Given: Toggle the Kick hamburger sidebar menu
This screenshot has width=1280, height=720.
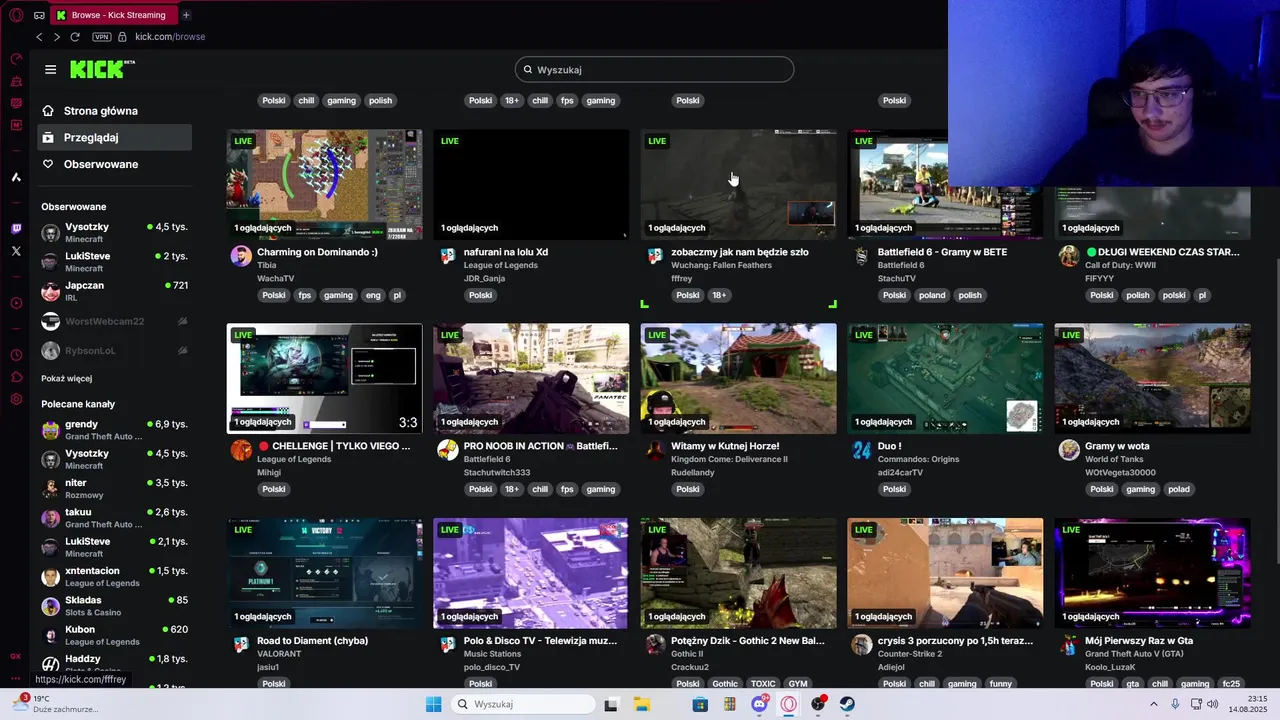Looking at the screenshot, I should click(50, 69).
